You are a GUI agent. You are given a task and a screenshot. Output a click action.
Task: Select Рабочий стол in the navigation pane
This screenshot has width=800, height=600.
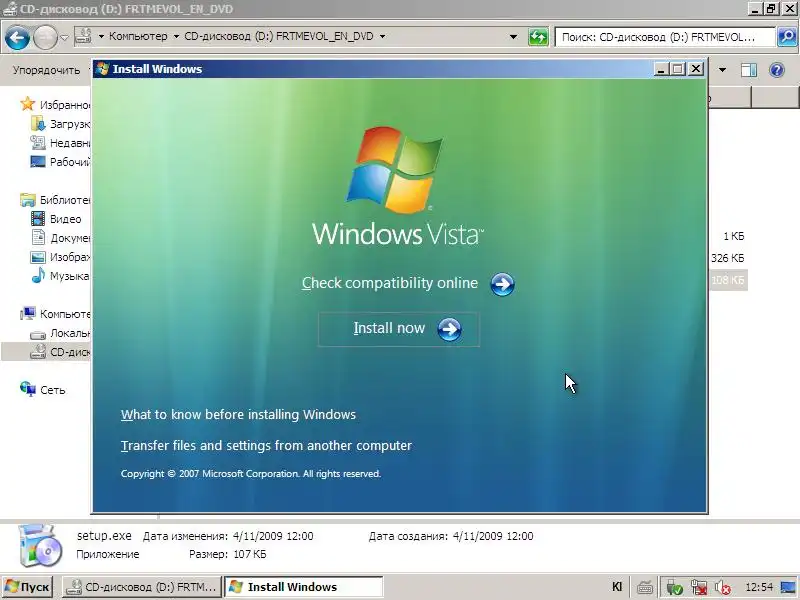coord(69,162)
